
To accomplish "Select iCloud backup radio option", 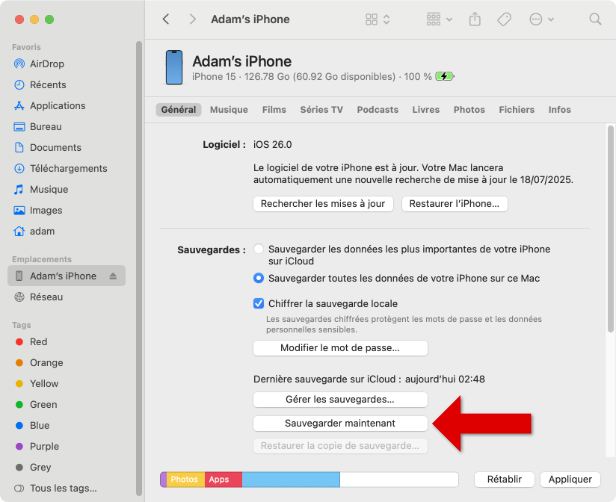I will pos(258,249).
